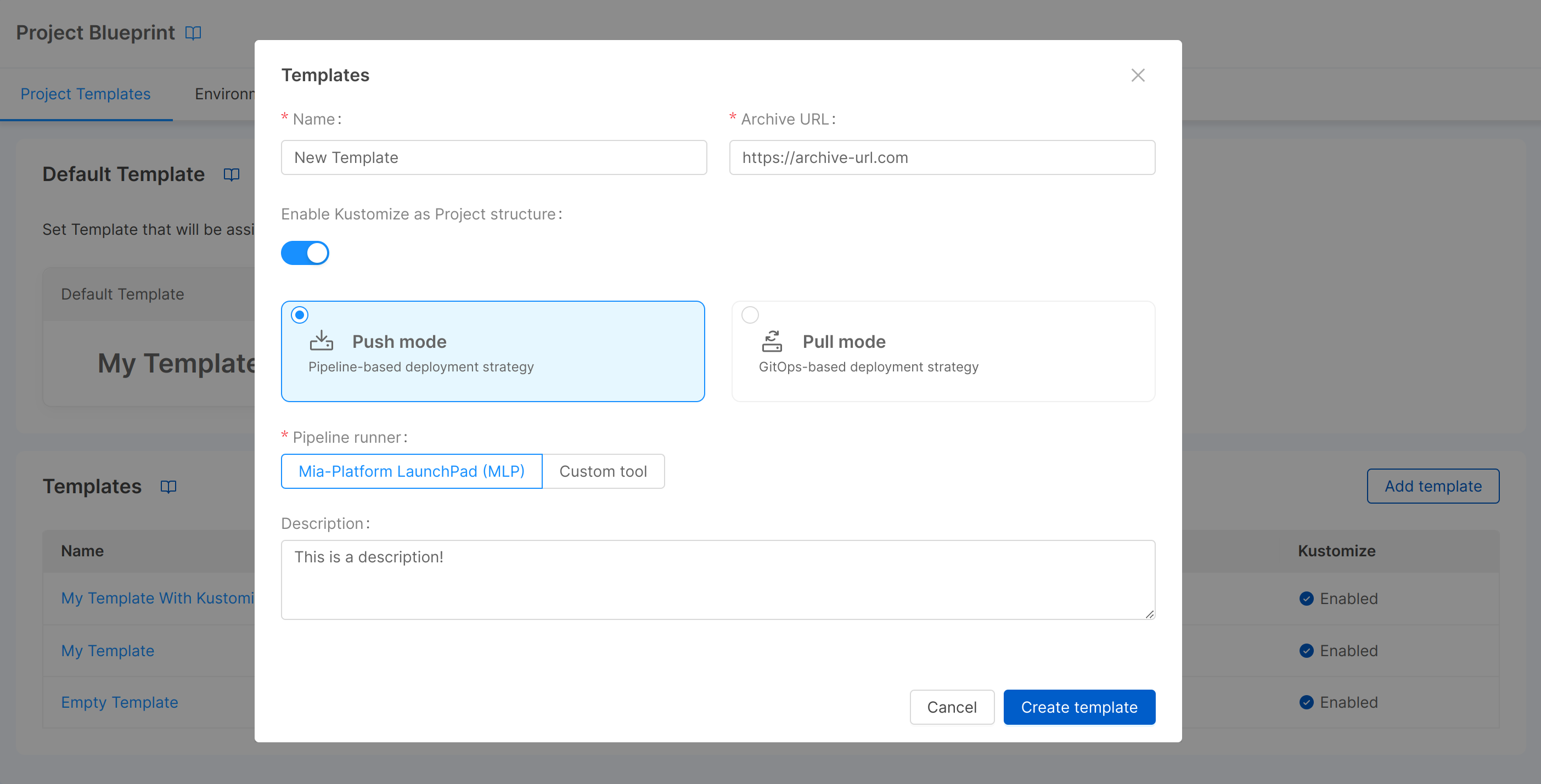Click the Push mode download icon
1541x784 pixels.
(321, 341)
